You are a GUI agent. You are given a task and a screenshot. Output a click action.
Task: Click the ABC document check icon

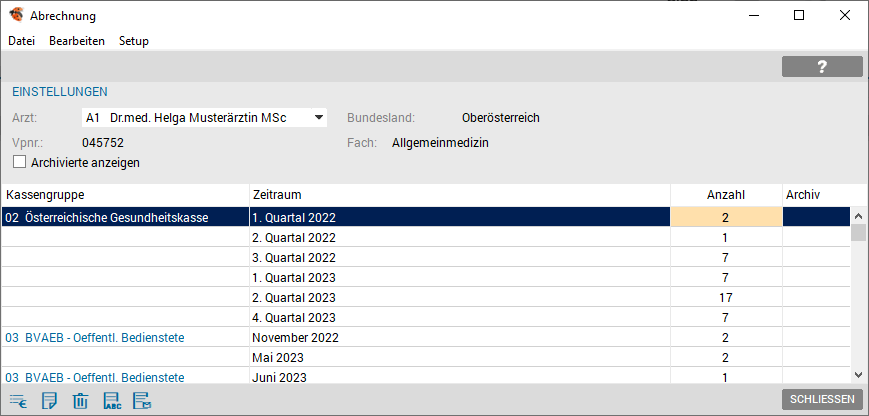tap(112, 400)
